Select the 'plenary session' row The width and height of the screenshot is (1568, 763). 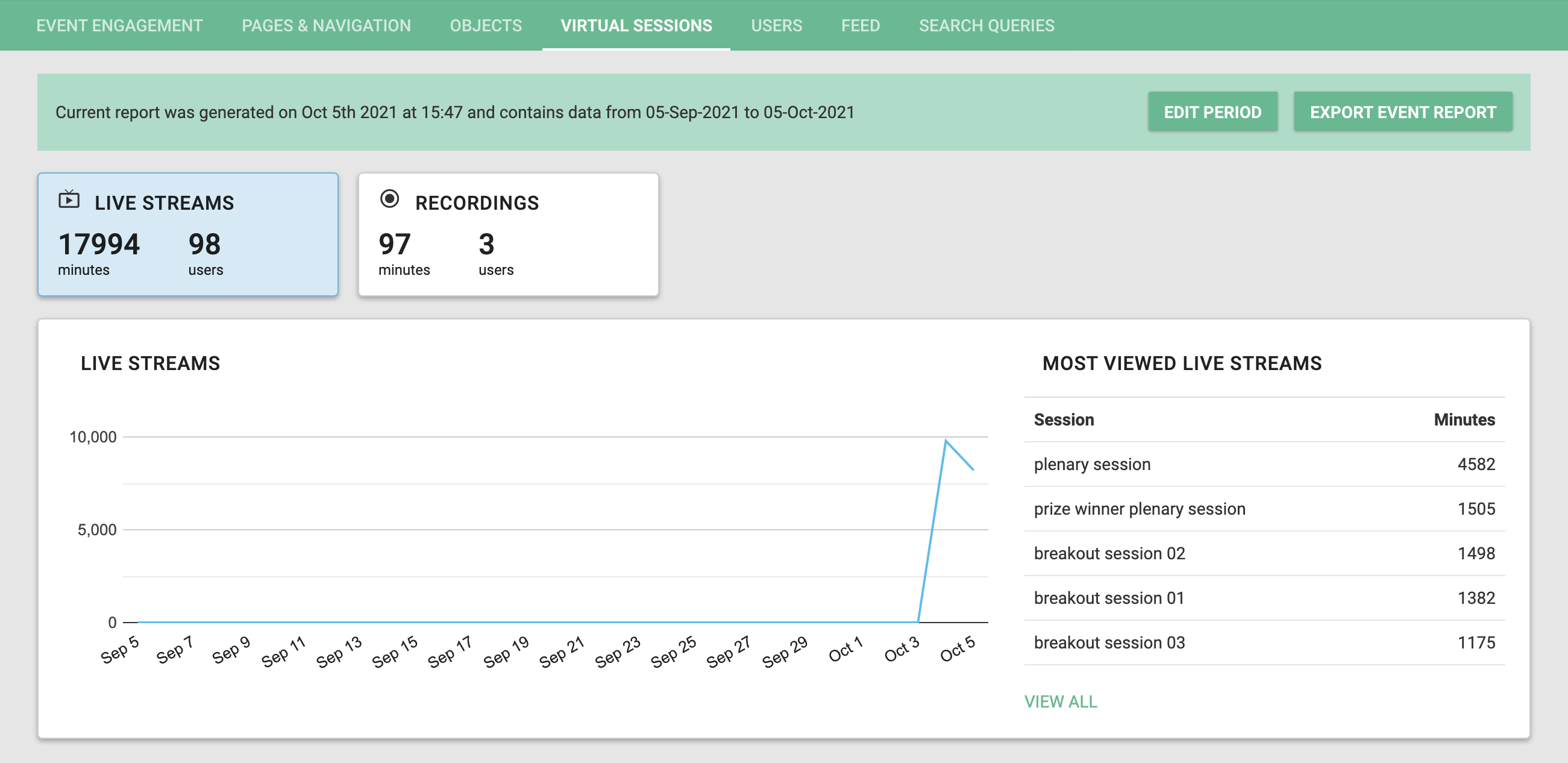click(x=1264, y=464)
